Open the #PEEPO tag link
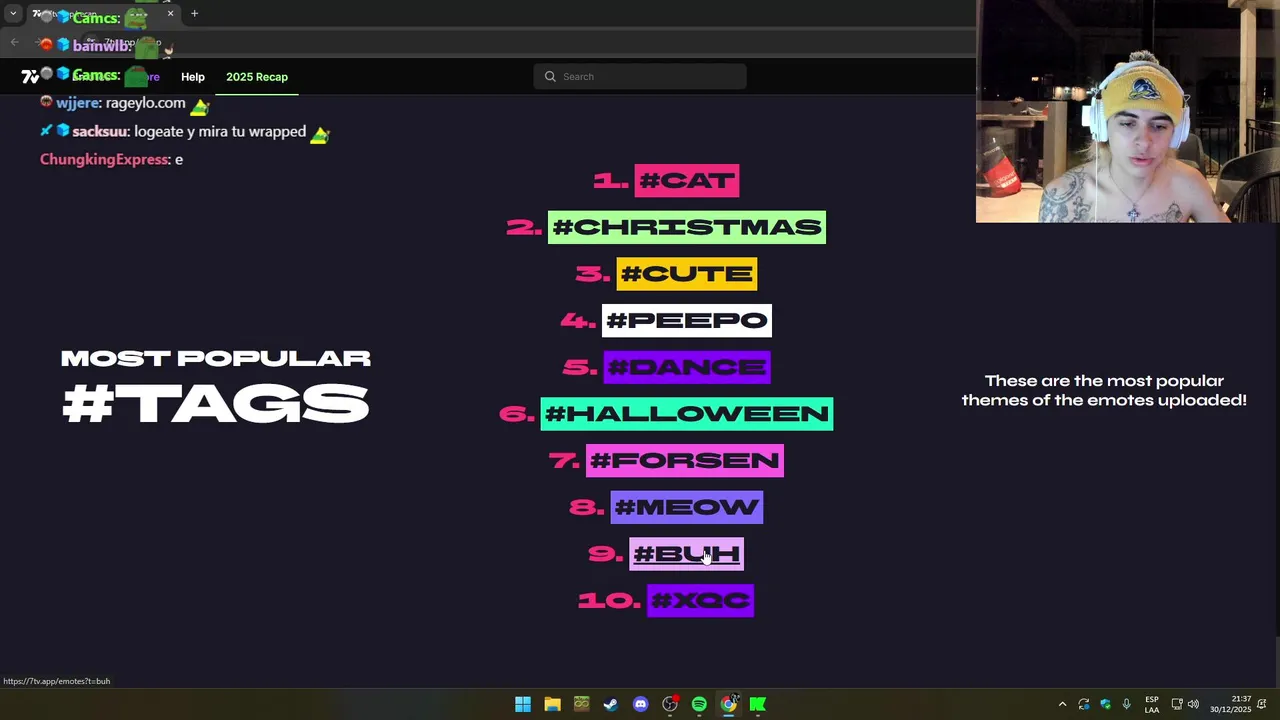 687,320
